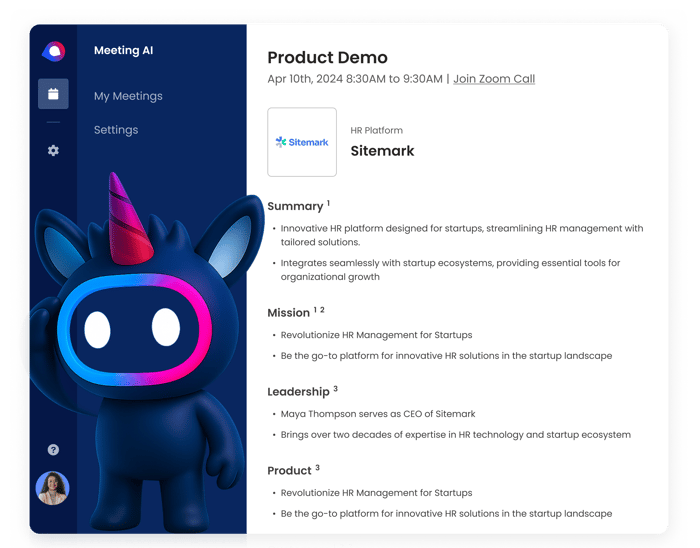Image resolution: width=700 pixels, height=548 pixels.
Task: Click the help question mark icon
Action: tap(53, 450)
